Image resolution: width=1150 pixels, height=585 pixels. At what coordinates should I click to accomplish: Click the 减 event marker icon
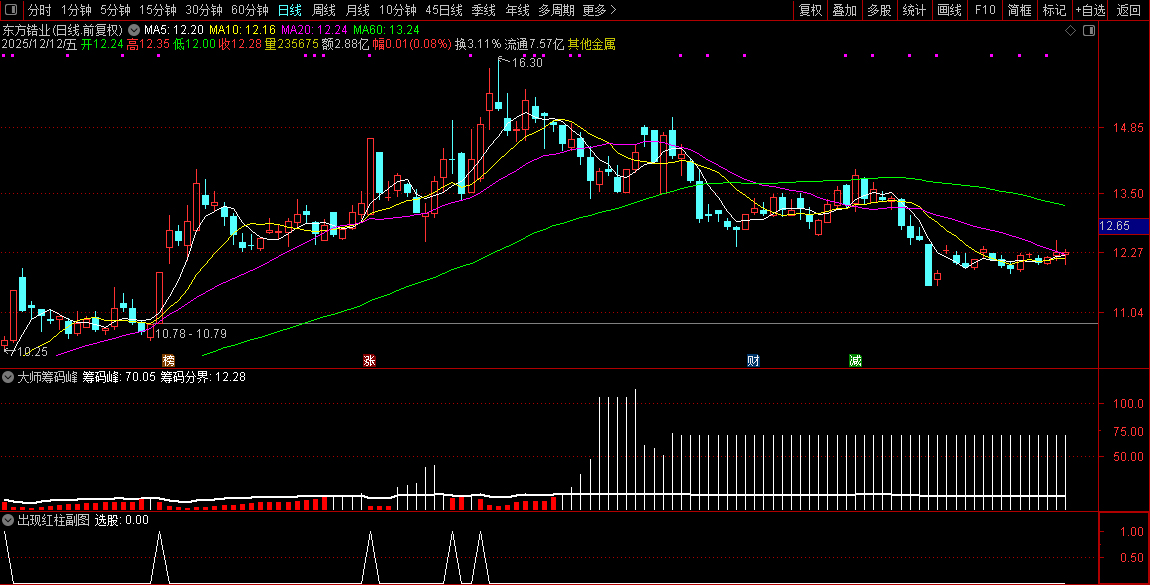click(855, 360)
